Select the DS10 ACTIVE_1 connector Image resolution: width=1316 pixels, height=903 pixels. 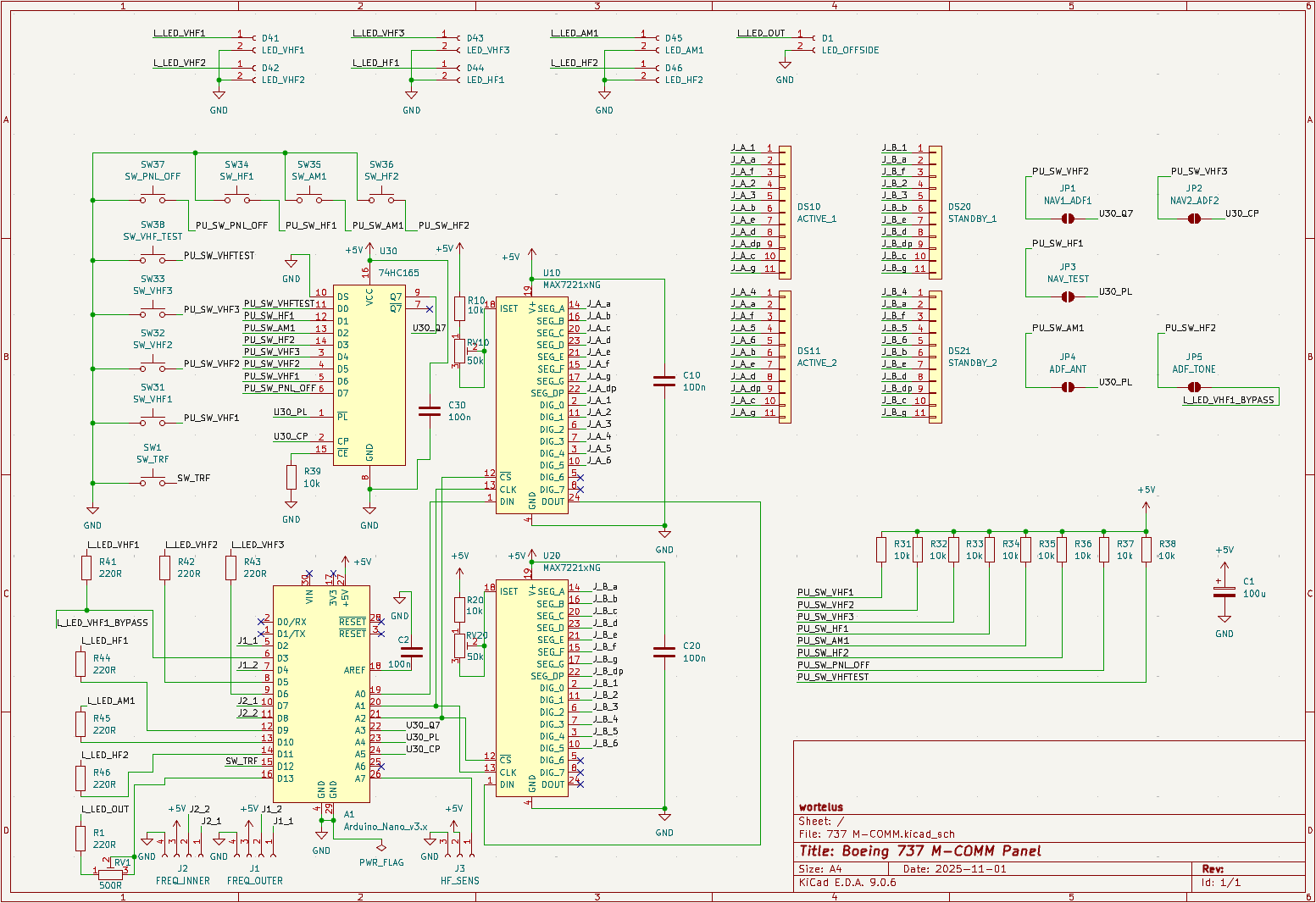click(786, 212)
